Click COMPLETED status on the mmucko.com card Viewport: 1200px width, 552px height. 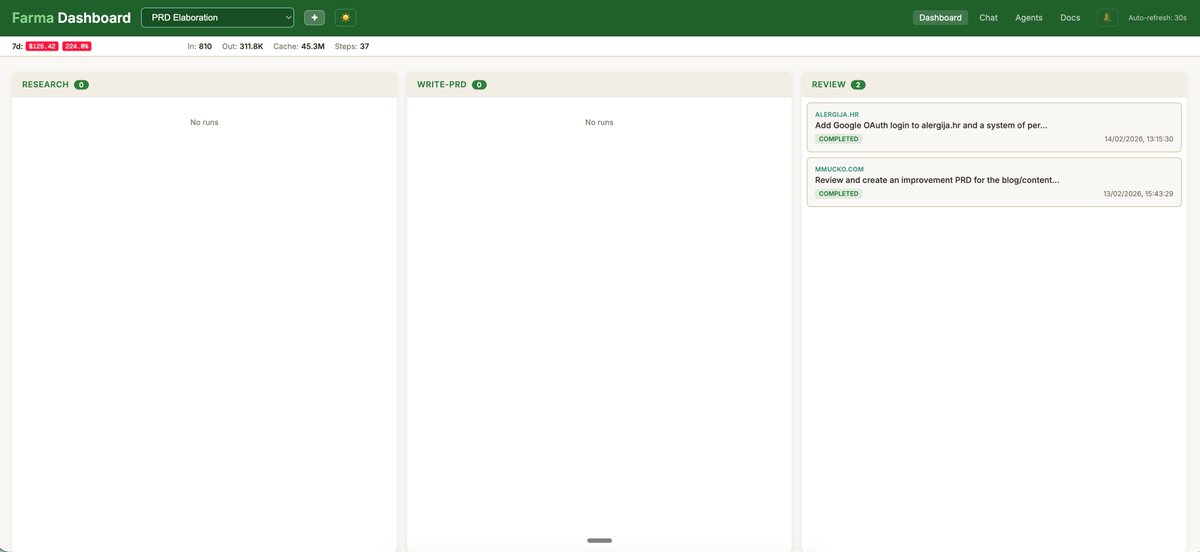point(838,193)
